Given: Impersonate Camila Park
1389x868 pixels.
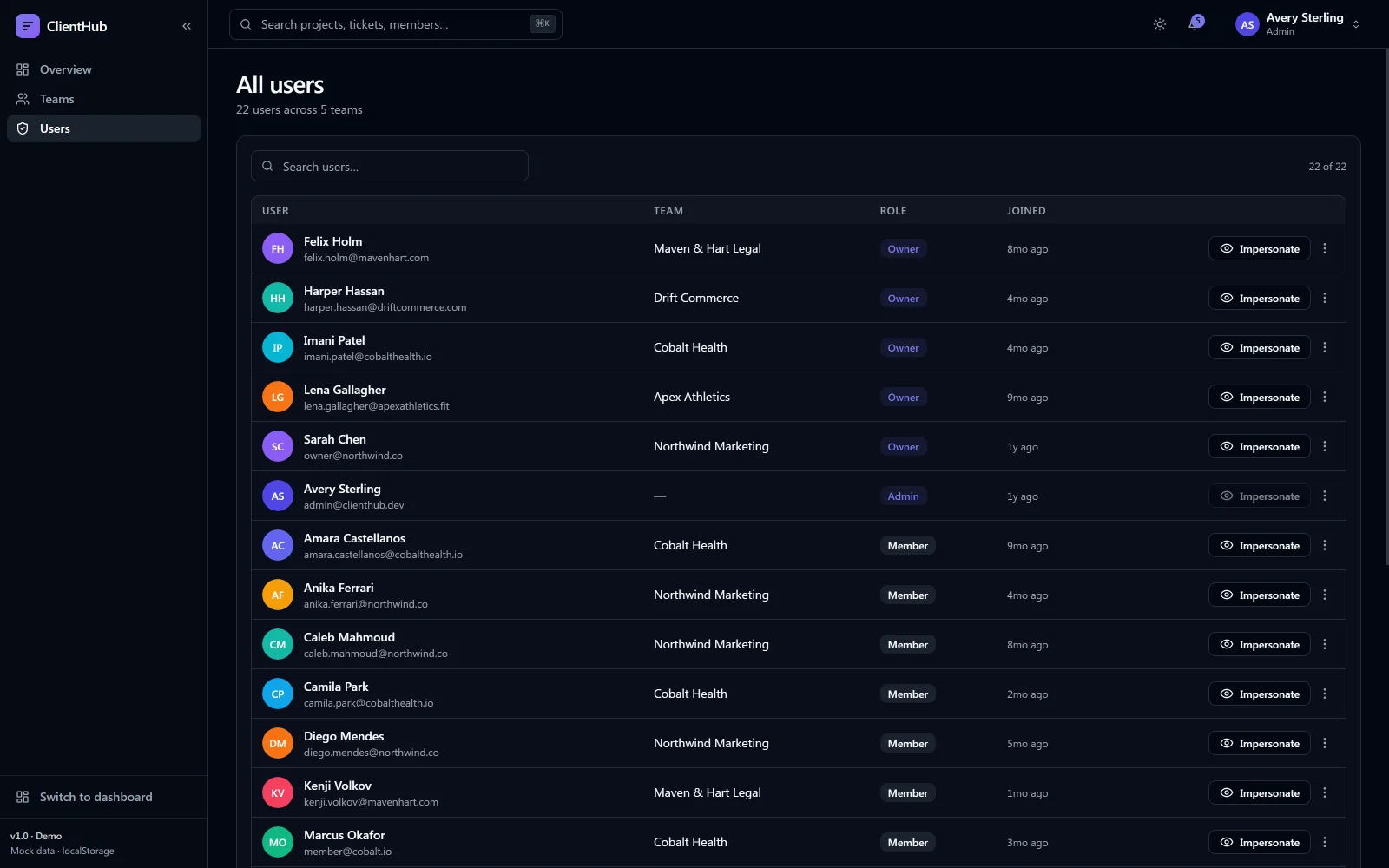Looking at the screenshot, I should 1260,694.
